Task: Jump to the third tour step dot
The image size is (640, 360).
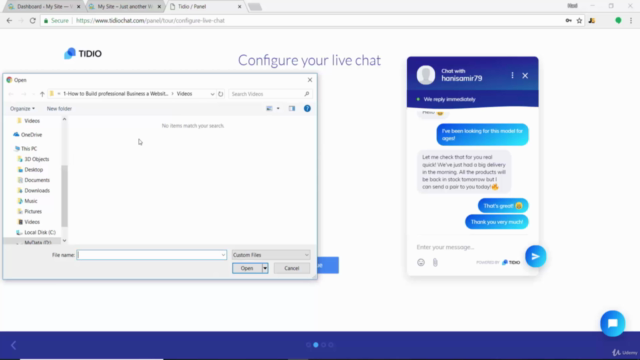Action: 323,345
